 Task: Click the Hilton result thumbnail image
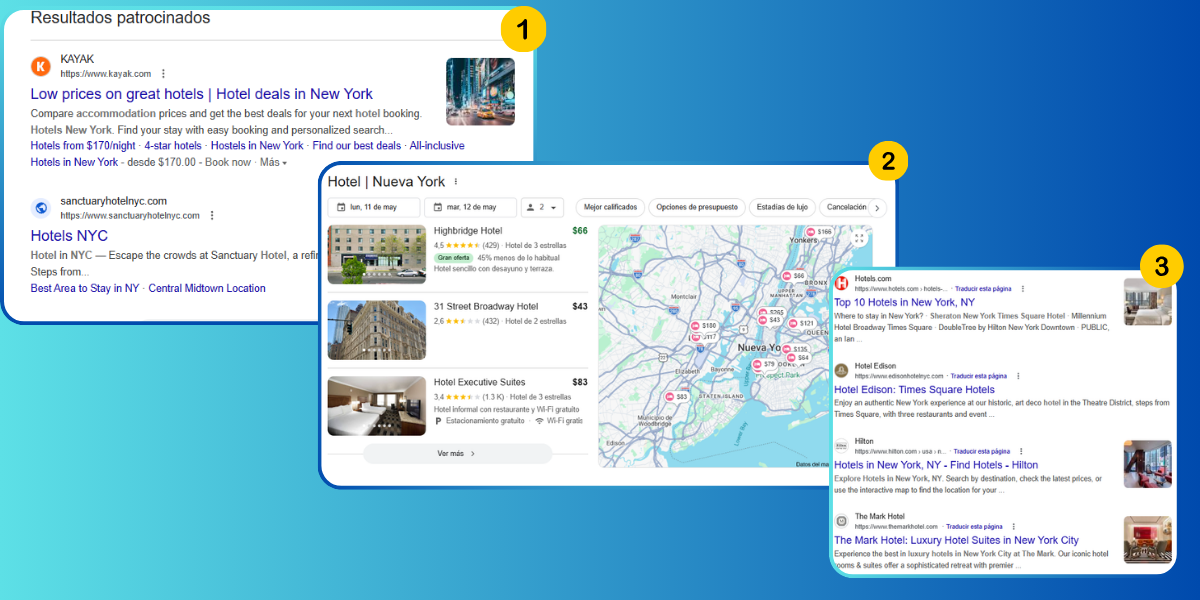[x=1148, y=464]
